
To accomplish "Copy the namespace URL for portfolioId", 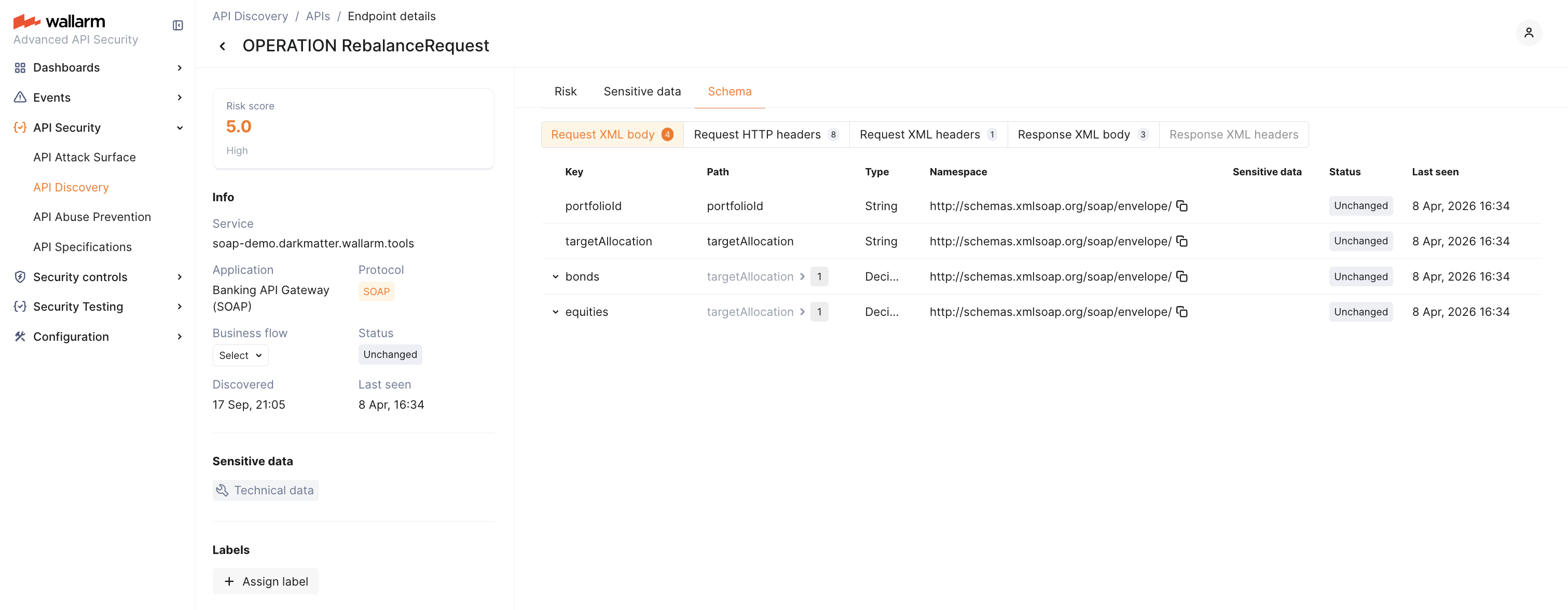I will pyautogui.click(x=1181, y=206).
